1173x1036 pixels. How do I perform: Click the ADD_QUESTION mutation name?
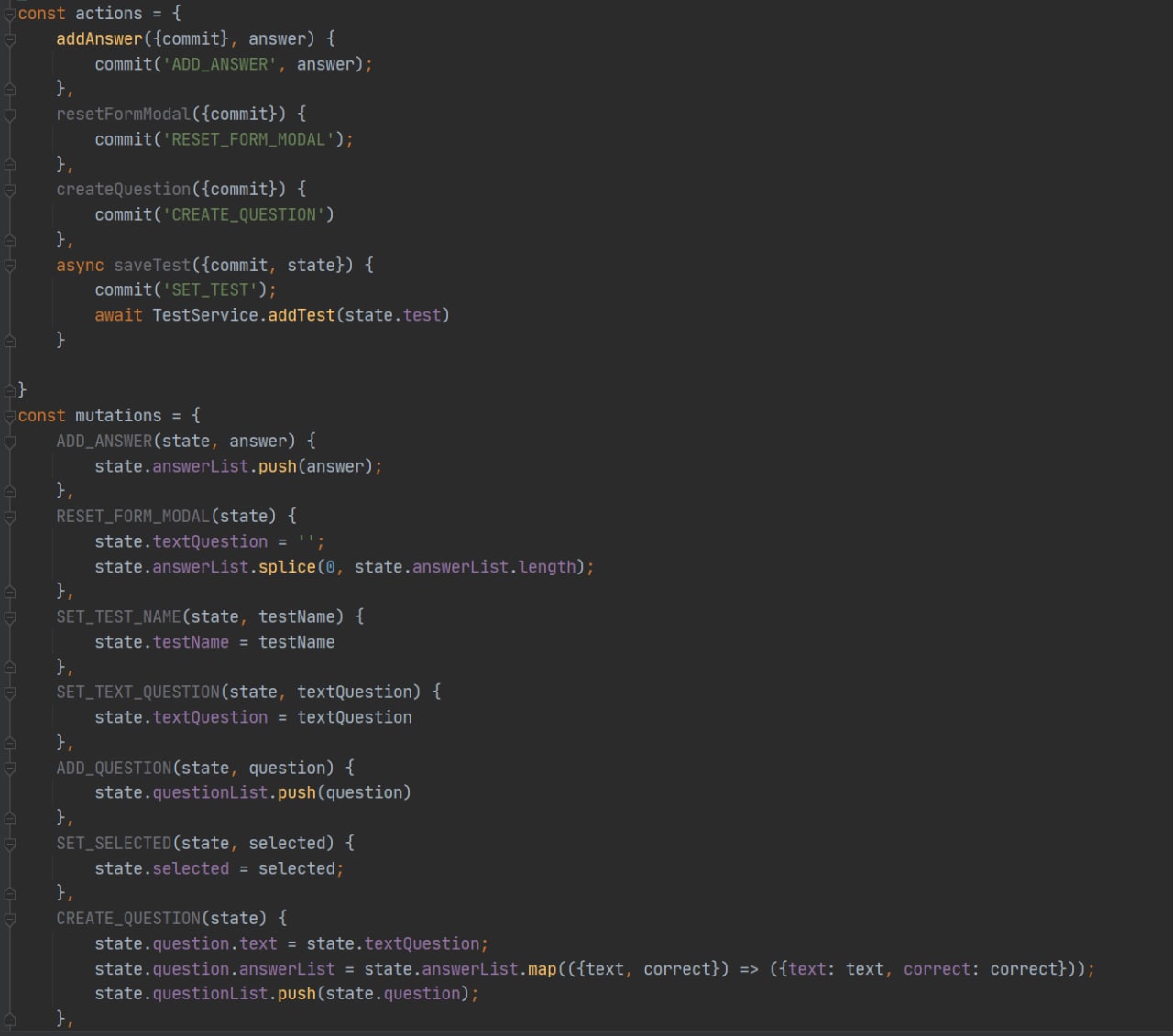click(114, 768)
